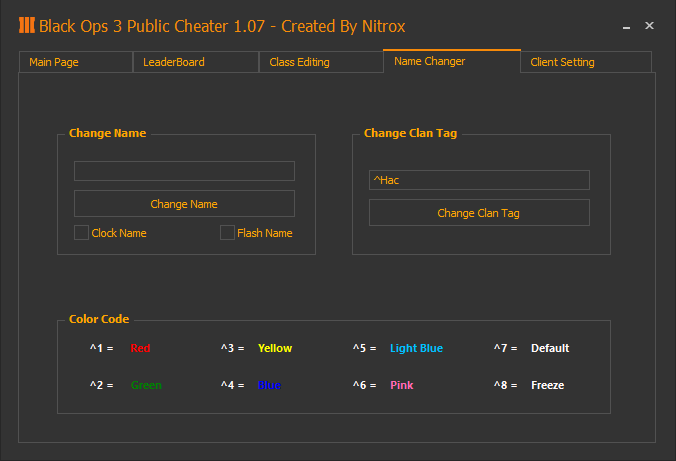
Task: Click the "^7 =" code text
Action: (x=506, y=348)
